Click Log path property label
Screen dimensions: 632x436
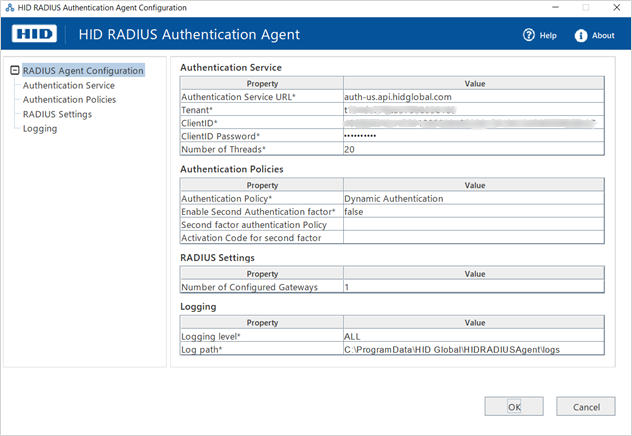[202, 349]
